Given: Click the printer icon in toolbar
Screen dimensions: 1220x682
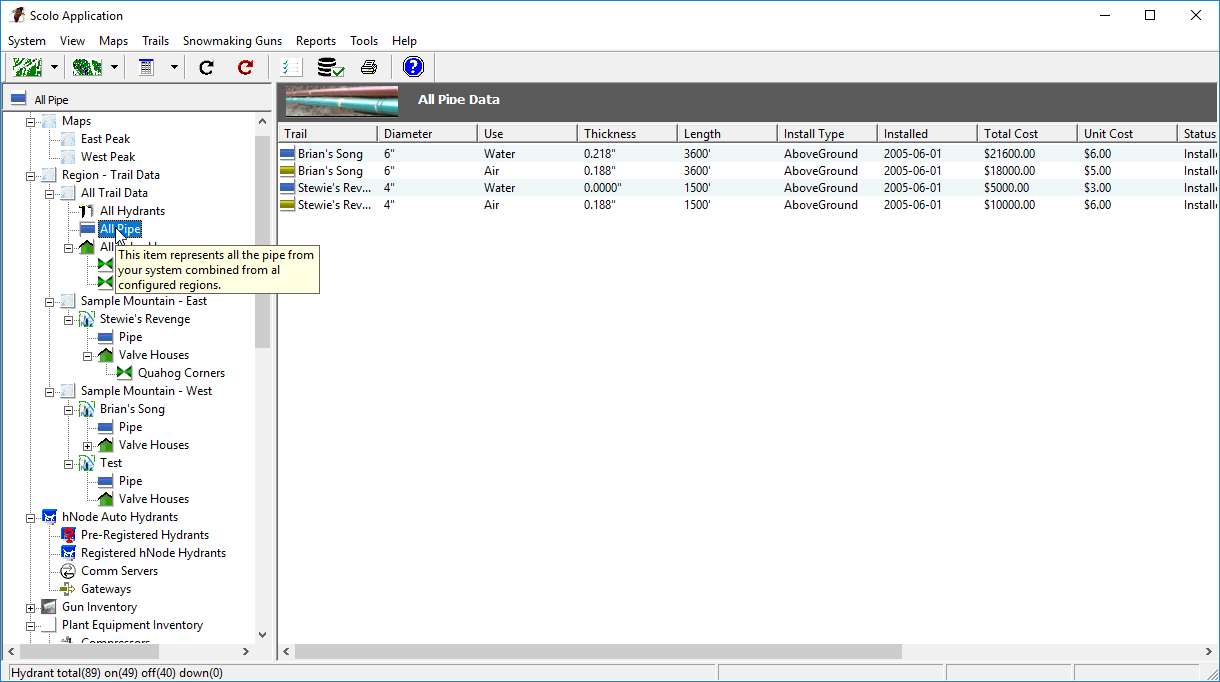Looking at the screenshot, I should [x=369, y=68].
